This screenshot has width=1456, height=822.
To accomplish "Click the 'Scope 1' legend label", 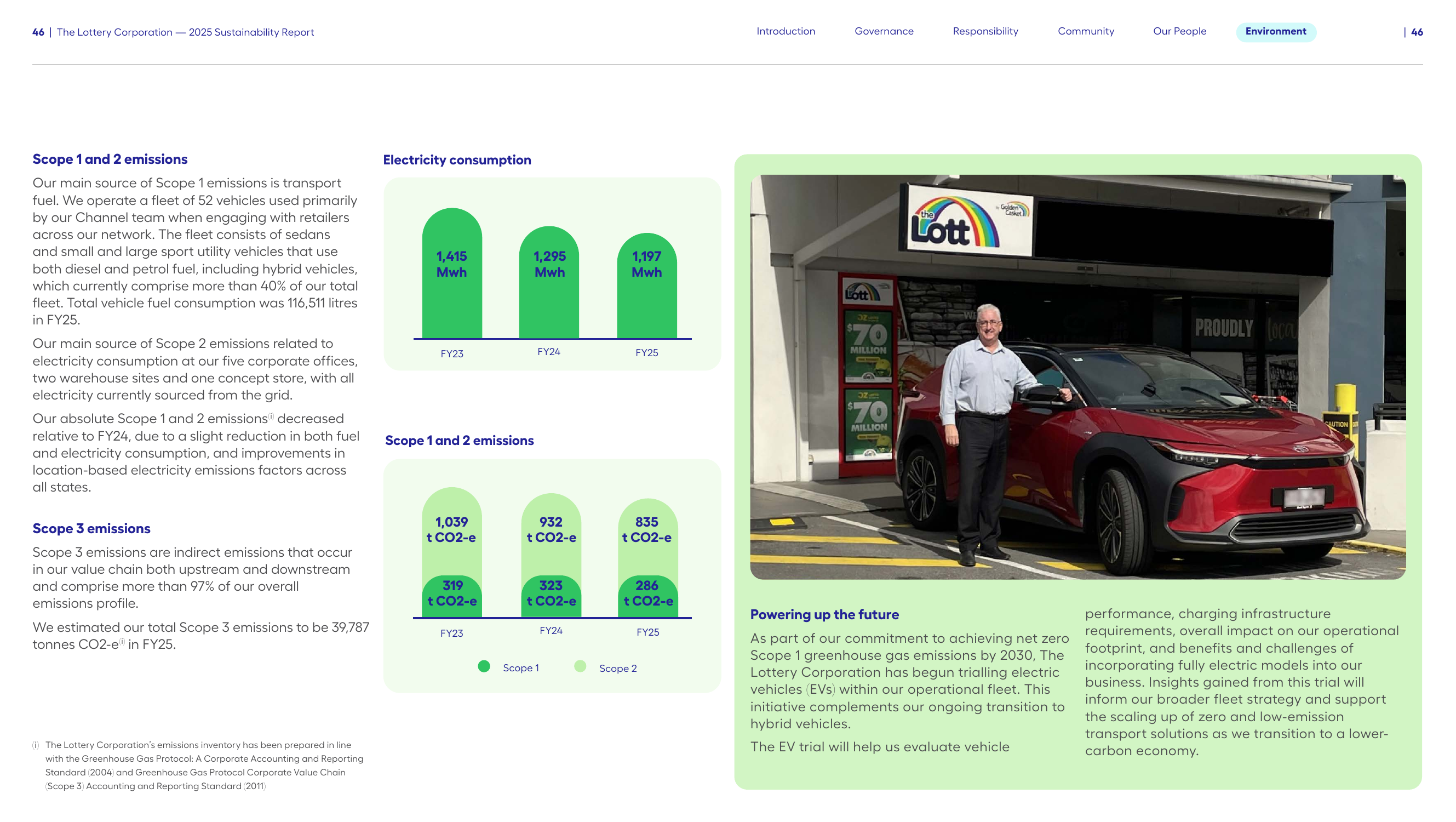I will point(520,667).
